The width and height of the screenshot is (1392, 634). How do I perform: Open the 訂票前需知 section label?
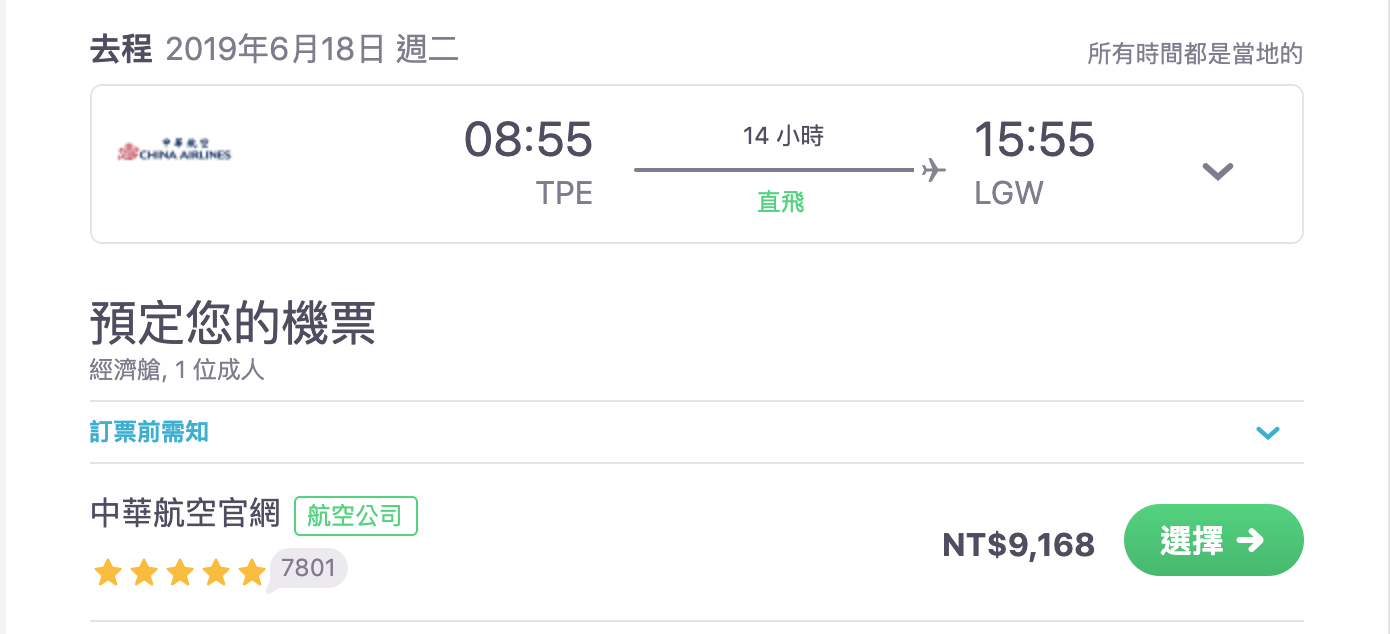[x=149, y=432]
